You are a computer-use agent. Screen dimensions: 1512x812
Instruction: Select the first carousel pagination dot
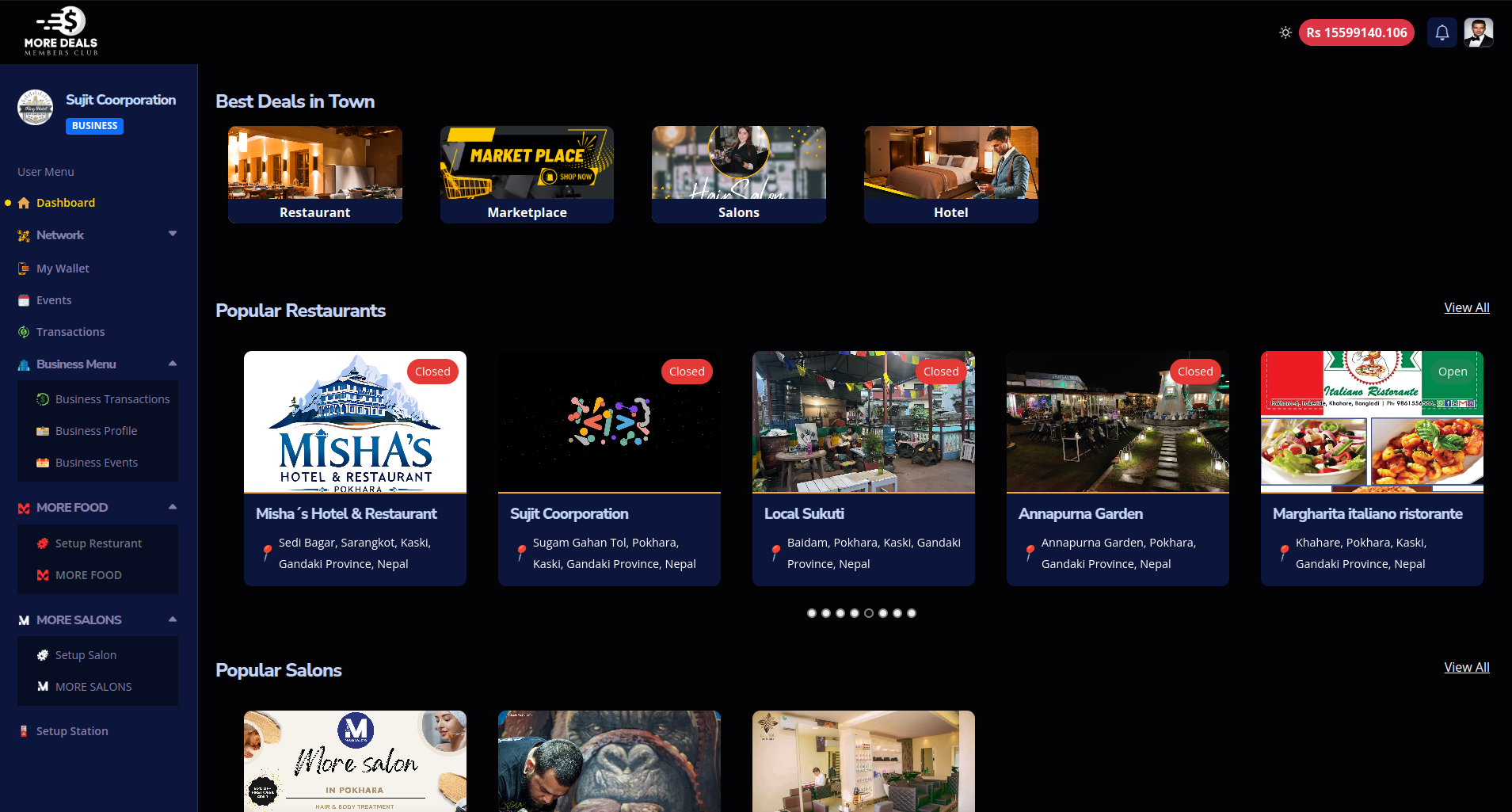[x=812, y=613]
